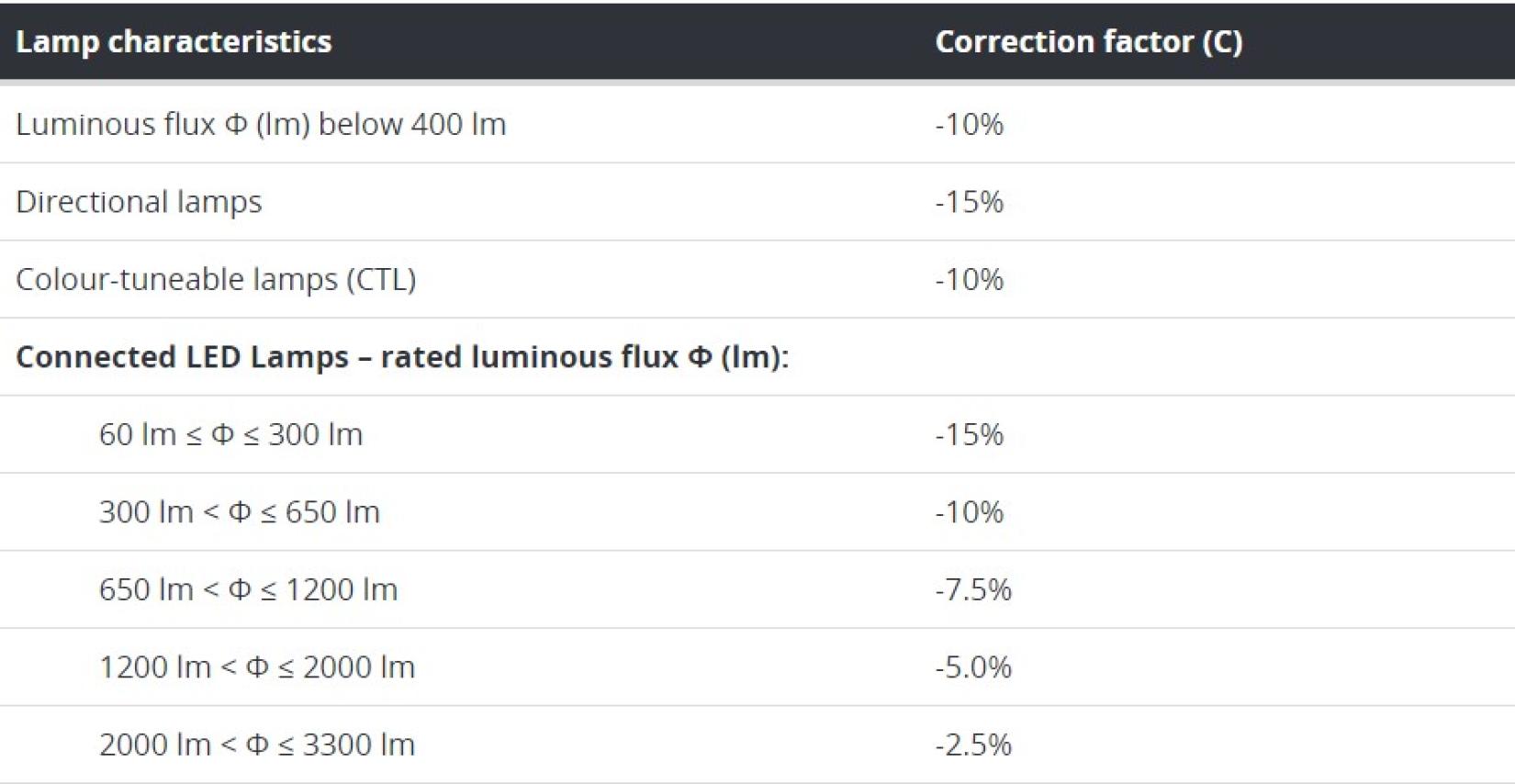1515x784 pixels.
Task: Select the "Directional lamps" row label
Action: click(139, 202)
